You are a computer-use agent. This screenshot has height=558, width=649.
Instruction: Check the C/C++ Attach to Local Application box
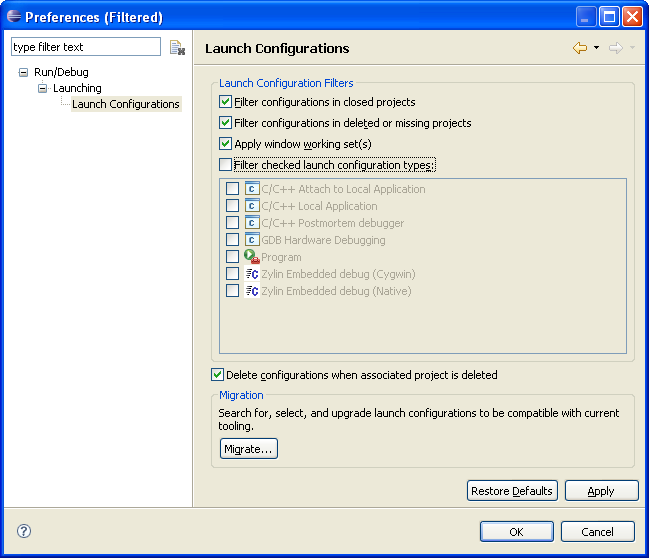click(232, 189)
